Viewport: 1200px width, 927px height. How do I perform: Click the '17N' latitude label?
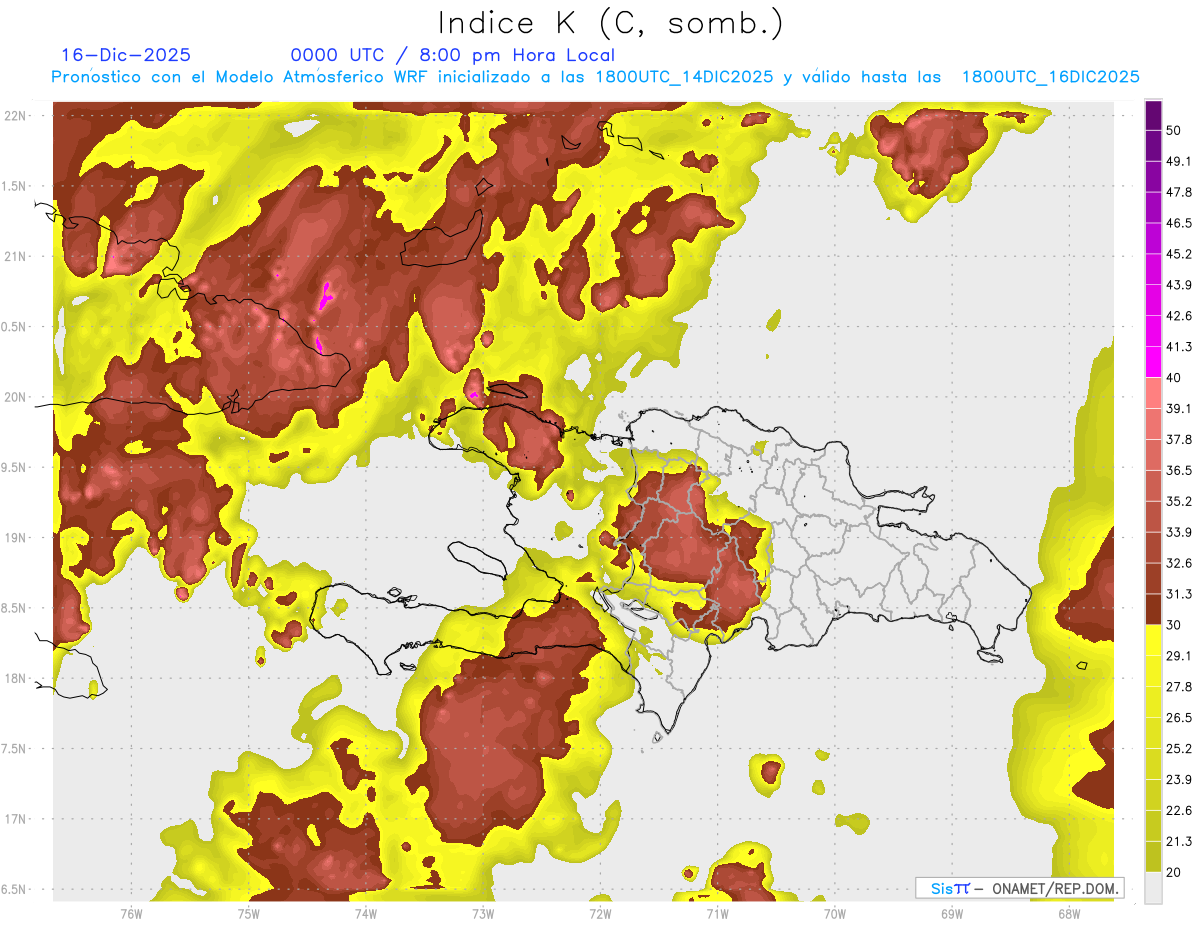[16, 819]
